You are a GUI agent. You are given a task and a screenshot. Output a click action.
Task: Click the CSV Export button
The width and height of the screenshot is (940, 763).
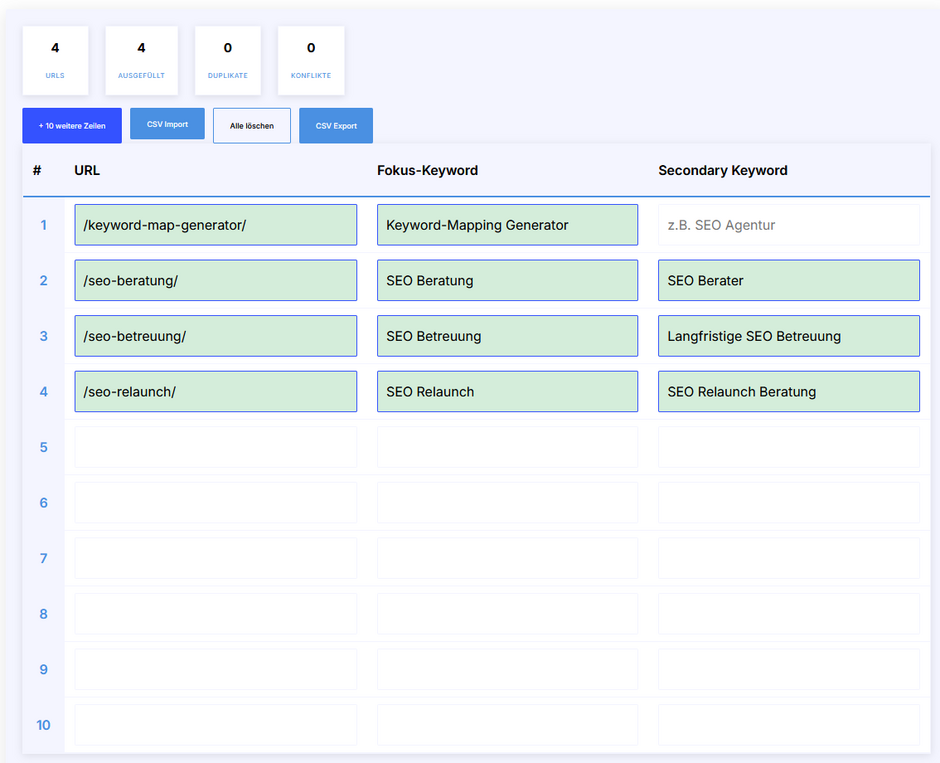(335, 125)
